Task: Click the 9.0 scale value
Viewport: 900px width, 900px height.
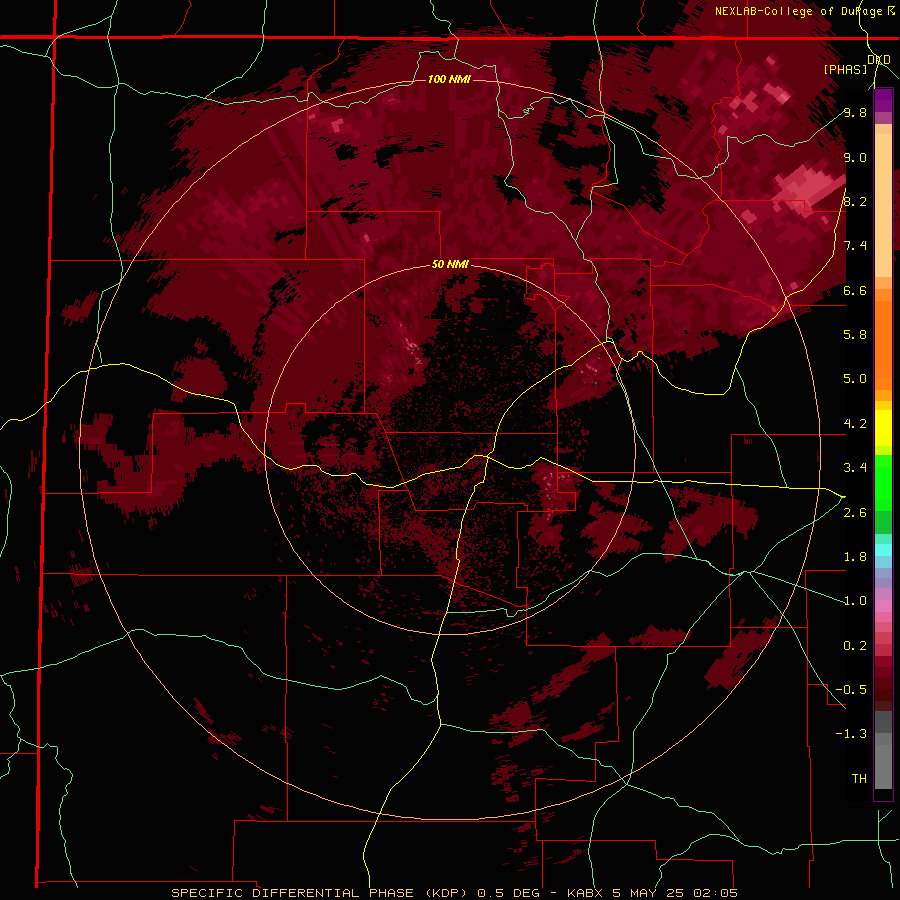Action: pyautogui.click(x=855, y=157)
